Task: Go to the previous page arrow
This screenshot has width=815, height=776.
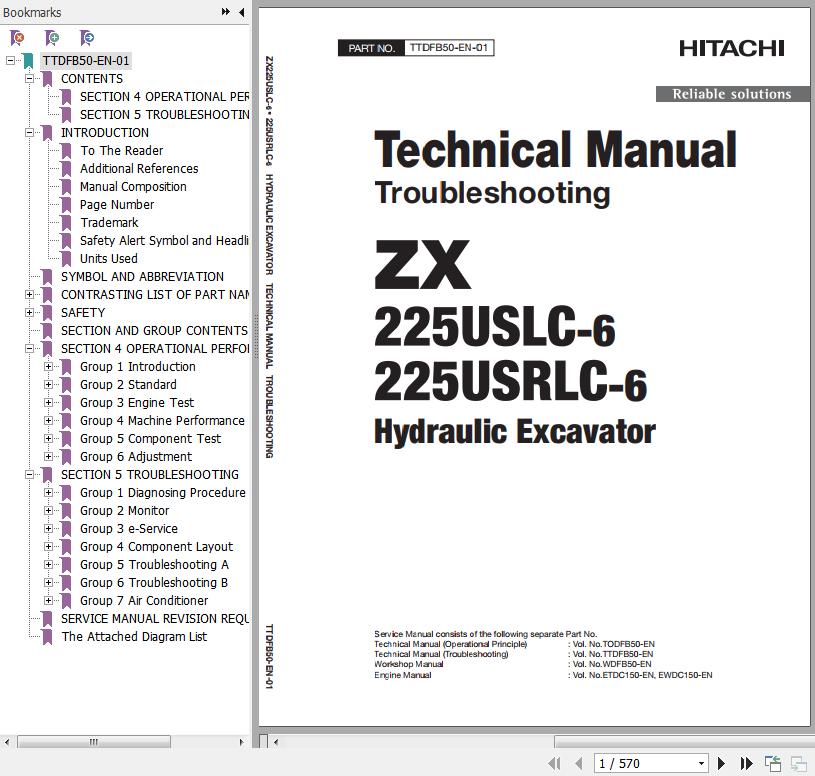Action: tap(579, 763)
